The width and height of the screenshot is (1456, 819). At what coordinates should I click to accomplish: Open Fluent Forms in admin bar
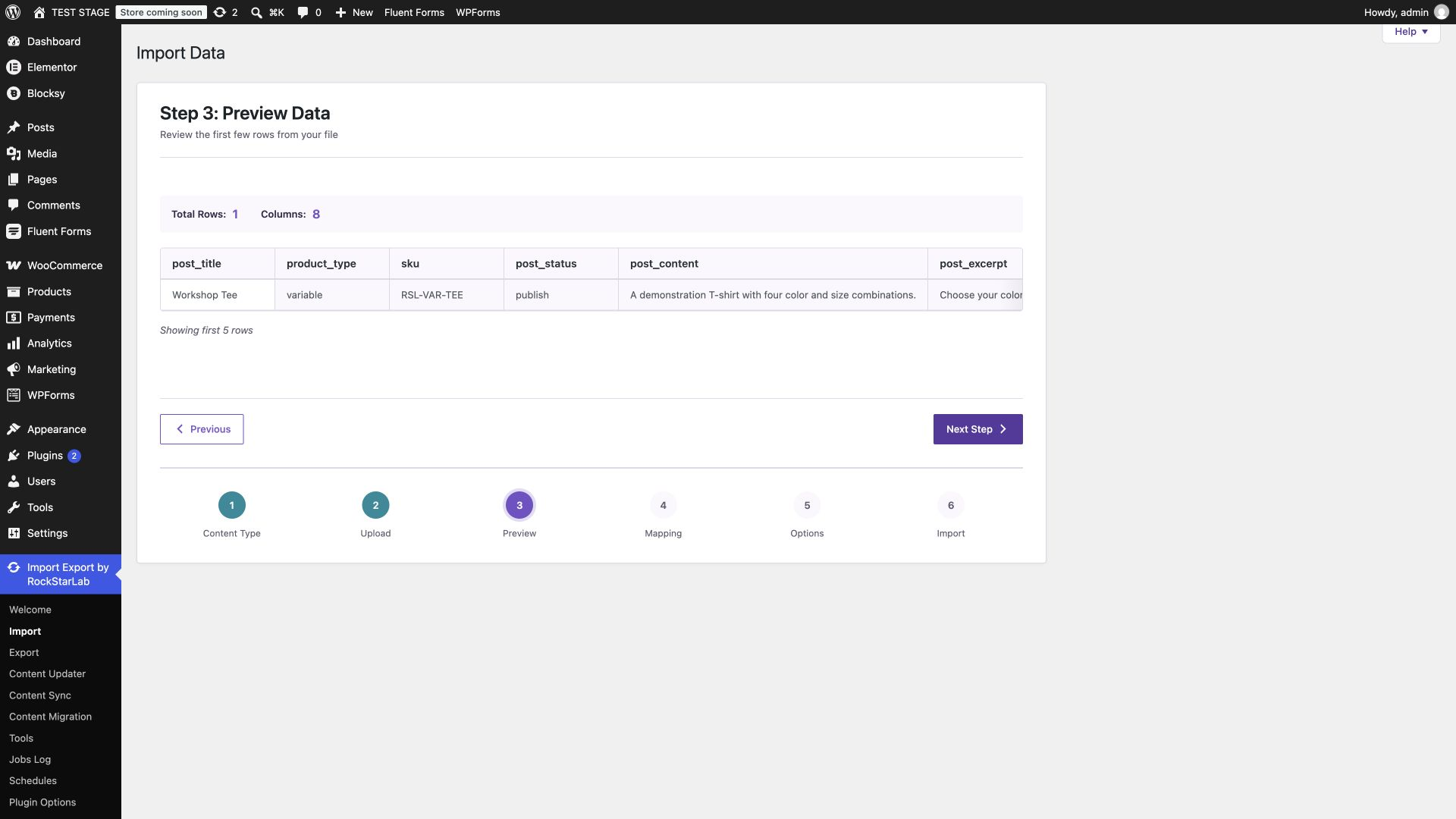tap(414, 12)
